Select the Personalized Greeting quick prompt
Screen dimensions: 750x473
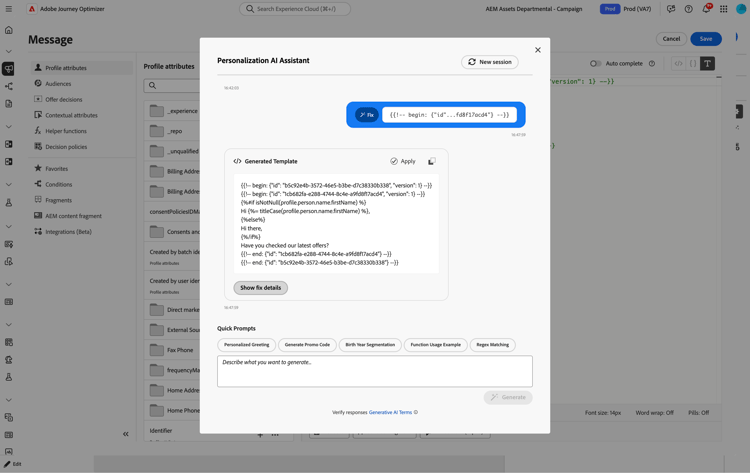tap(246, 345)
